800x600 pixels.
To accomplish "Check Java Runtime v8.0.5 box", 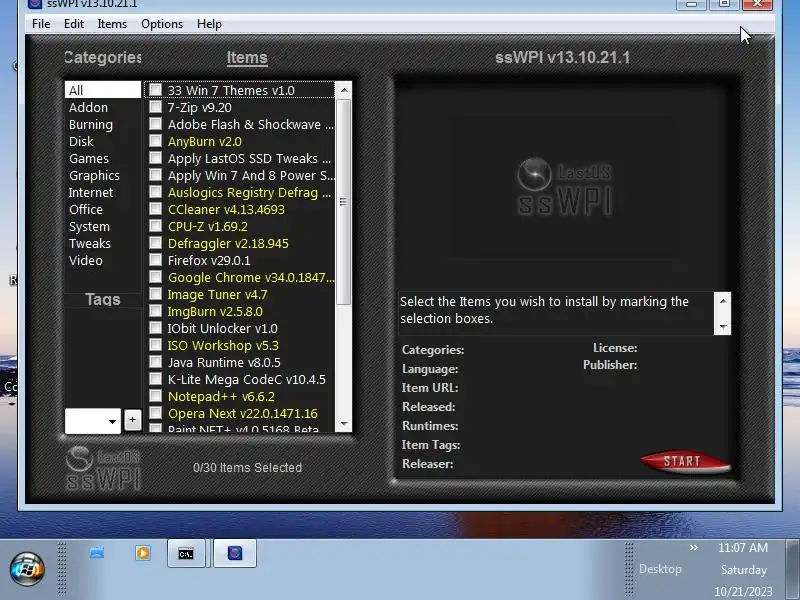I will (x=156, y=362).
